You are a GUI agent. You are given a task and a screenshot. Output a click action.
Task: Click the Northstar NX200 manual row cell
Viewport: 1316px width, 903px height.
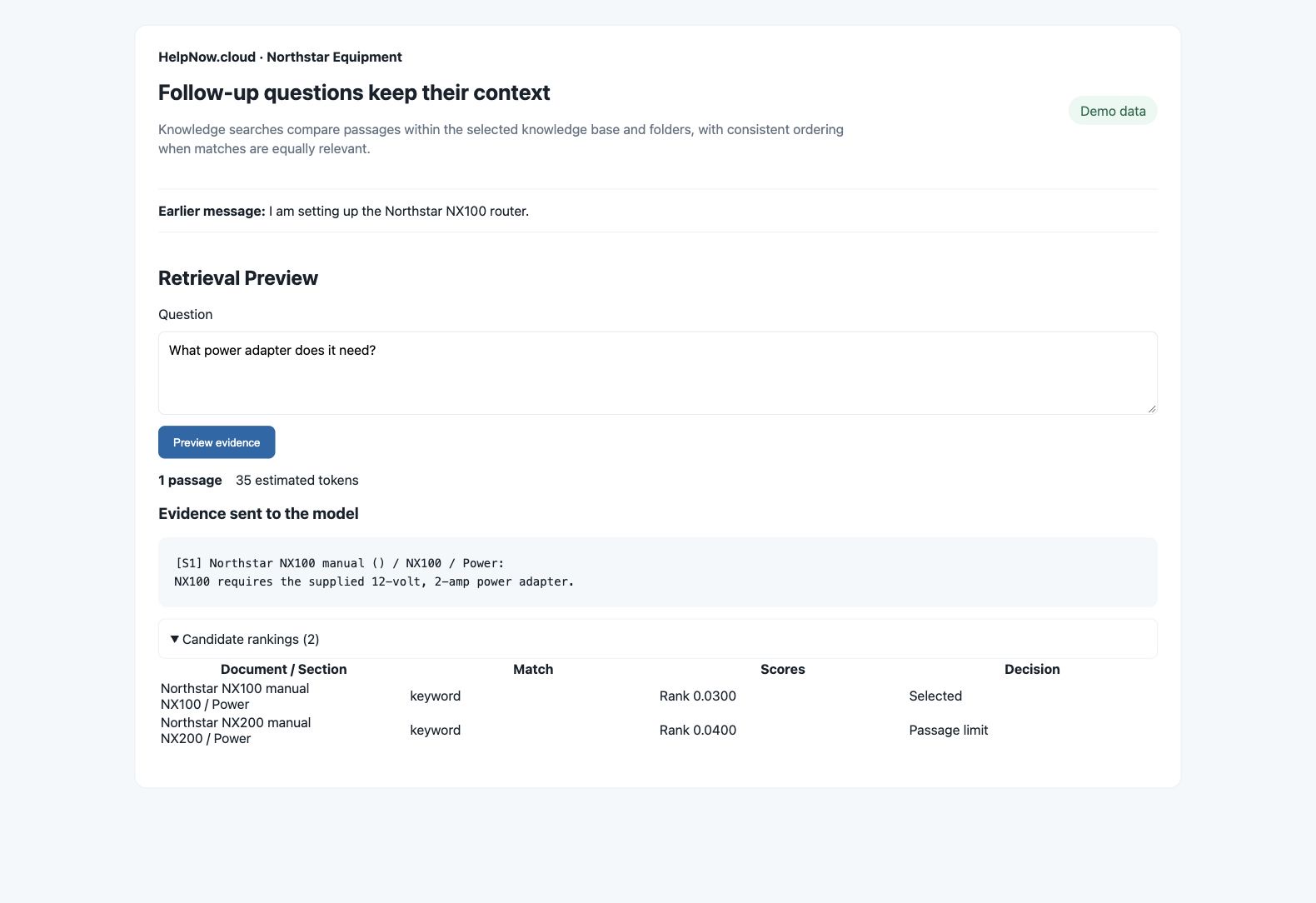coord(283,731)
